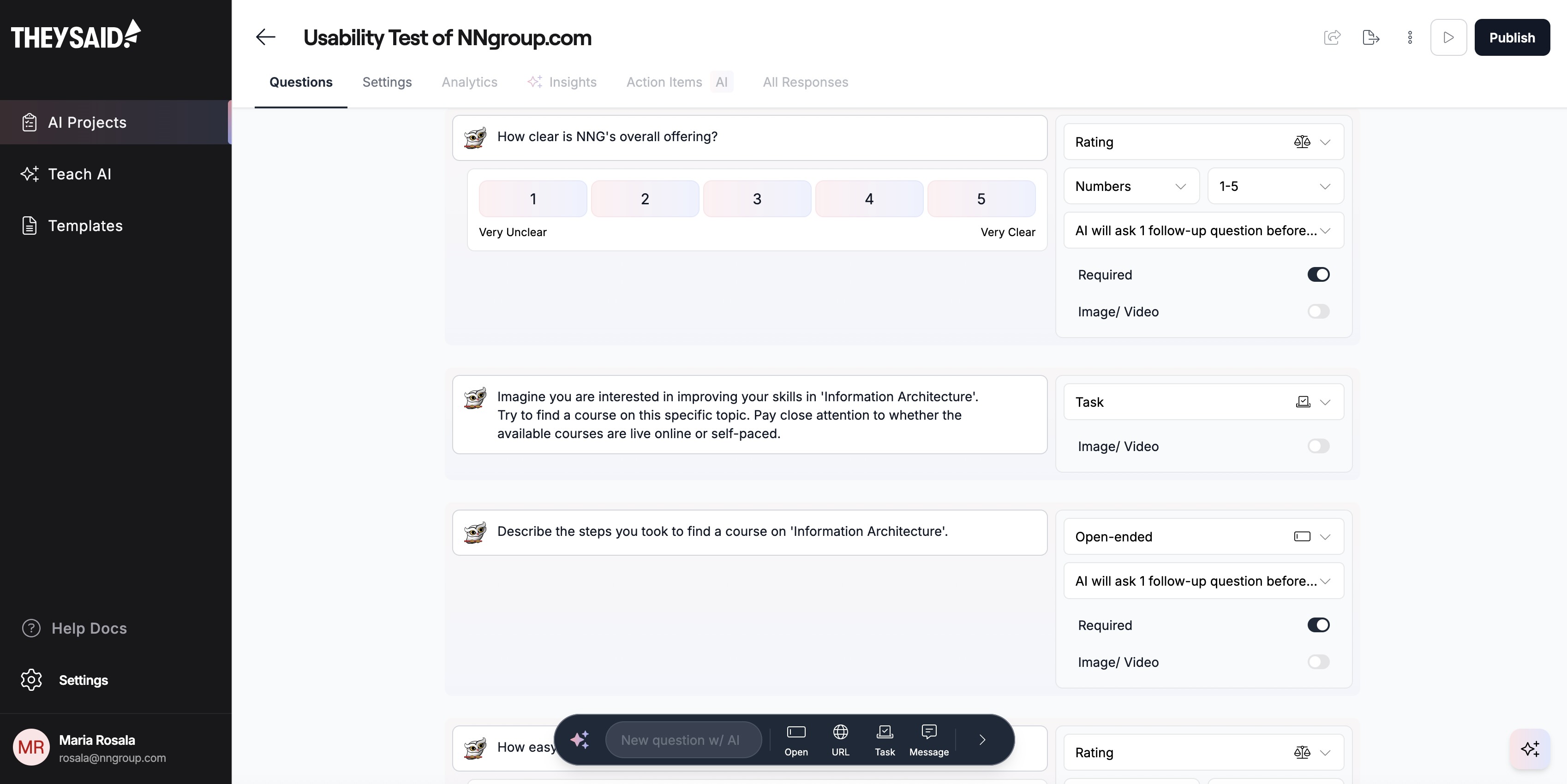Open Help Docs link
1567x784 pixels.
click(x=74, y=629)
